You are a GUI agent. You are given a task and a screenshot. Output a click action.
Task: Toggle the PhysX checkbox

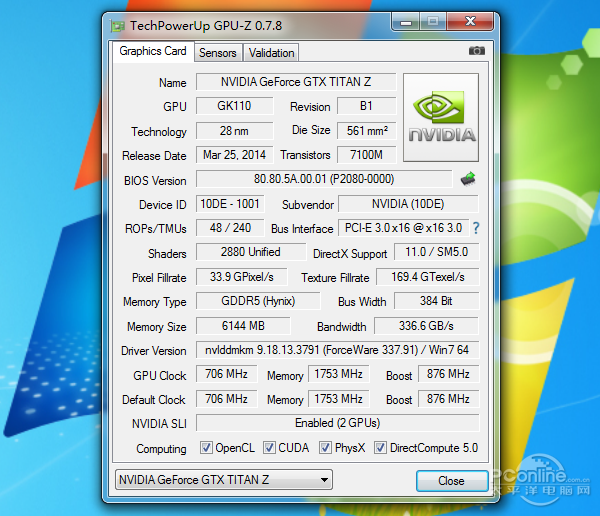(325, 447)
